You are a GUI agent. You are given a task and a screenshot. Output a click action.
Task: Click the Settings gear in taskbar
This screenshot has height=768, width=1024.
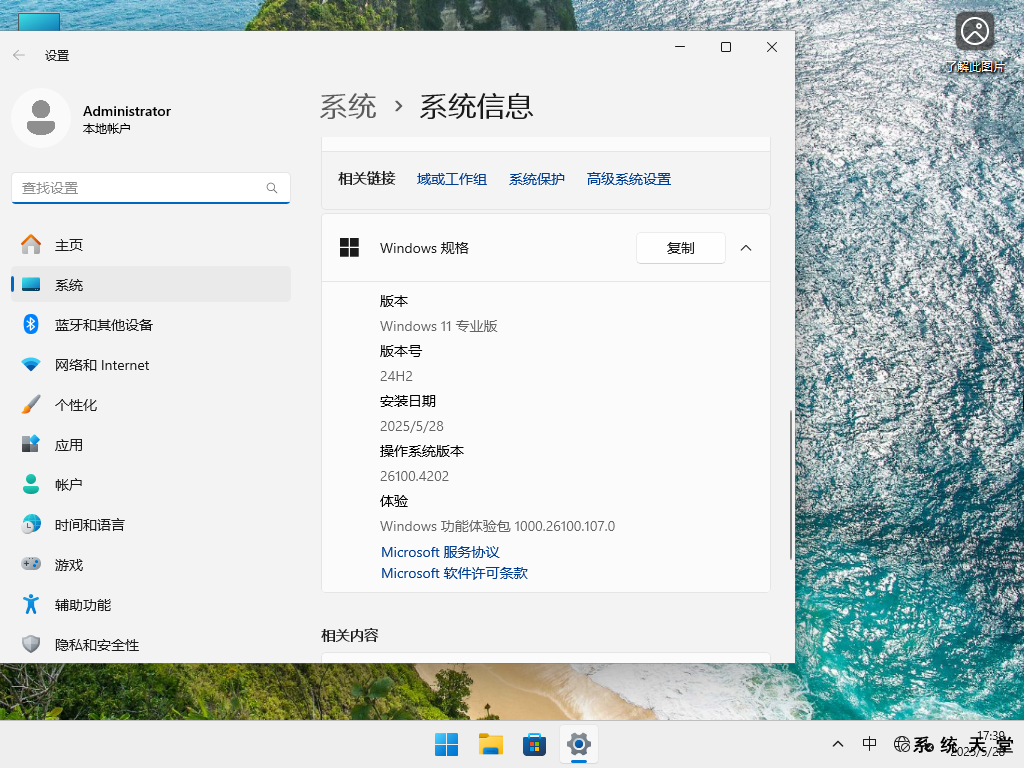pyautogui.click(x=579, y=744)
